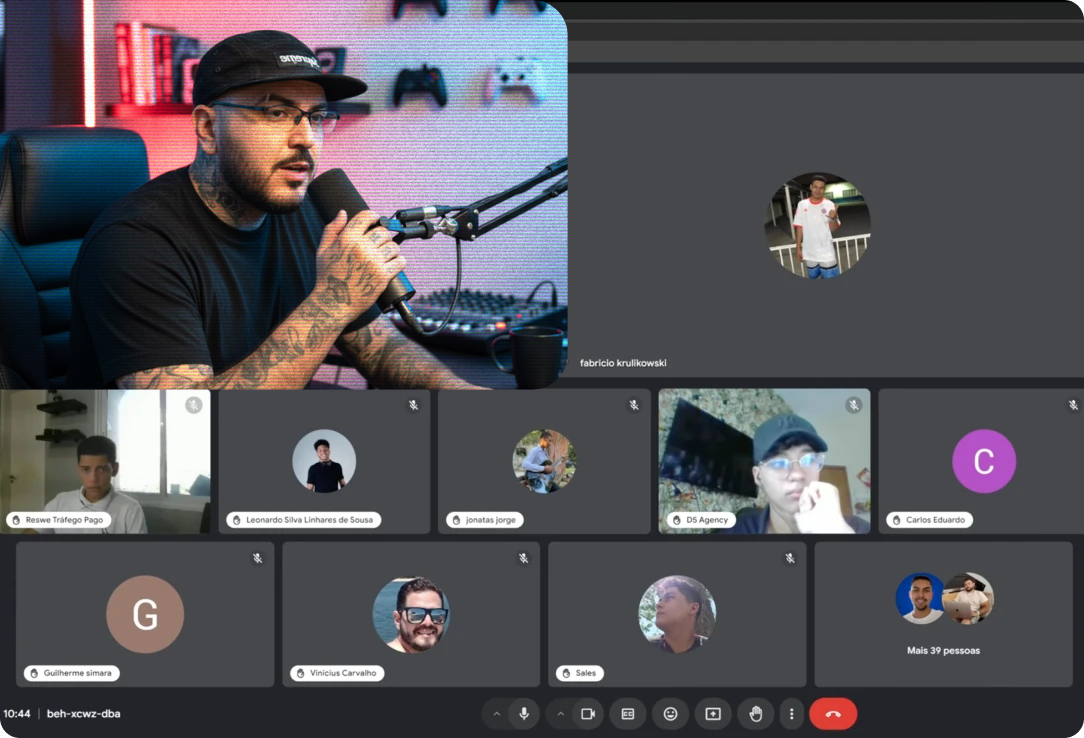Open the Mais 39 pessoas tile
This screenshot has width=1084, height=738.
pos(943,614)
